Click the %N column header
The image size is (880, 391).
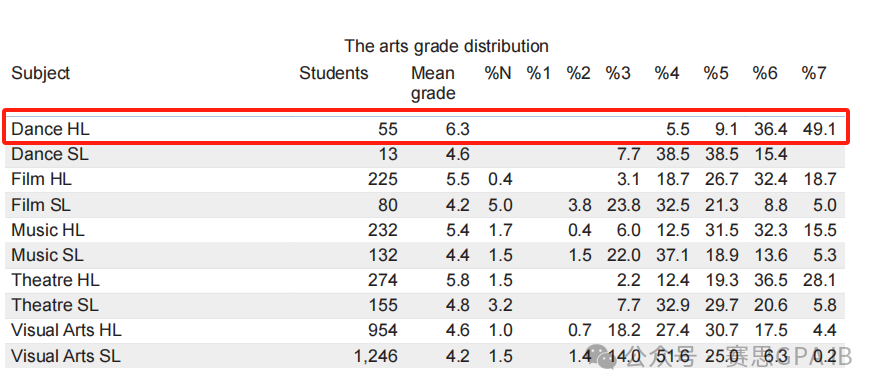pyautogui.click(x=498, y=73)
